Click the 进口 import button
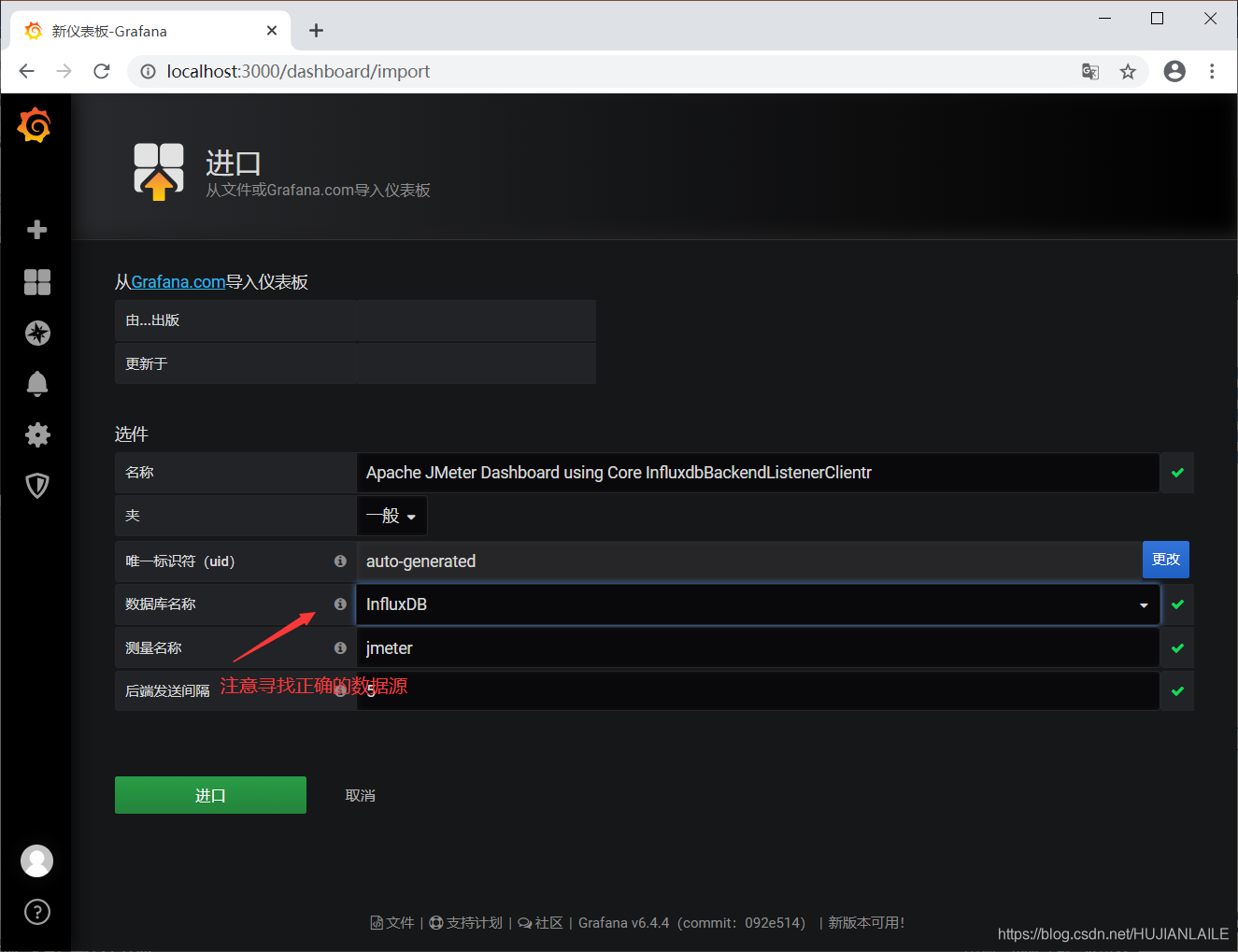Viewport: 1238px width, 952px height. (210, 795)
